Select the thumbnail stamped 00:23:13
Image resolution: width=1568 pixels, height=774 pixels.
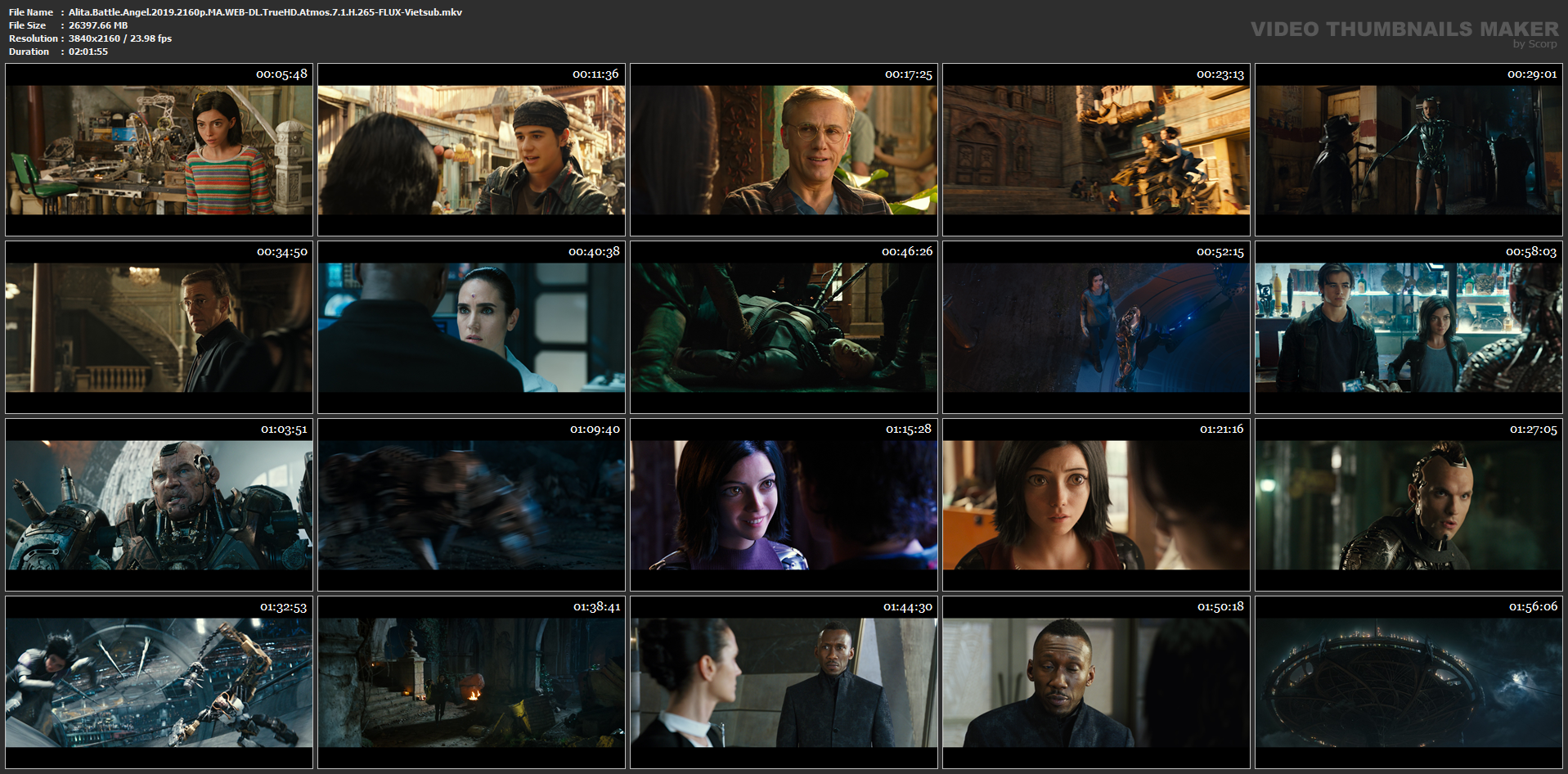click(1096, 150)
